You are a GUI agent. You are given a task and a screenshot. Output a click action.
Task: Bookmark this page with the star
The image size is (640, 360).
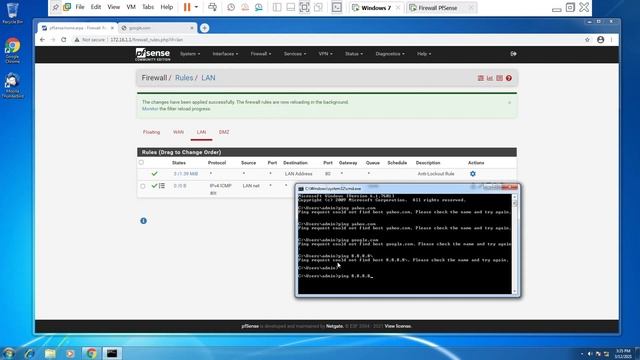click(587, 40)
